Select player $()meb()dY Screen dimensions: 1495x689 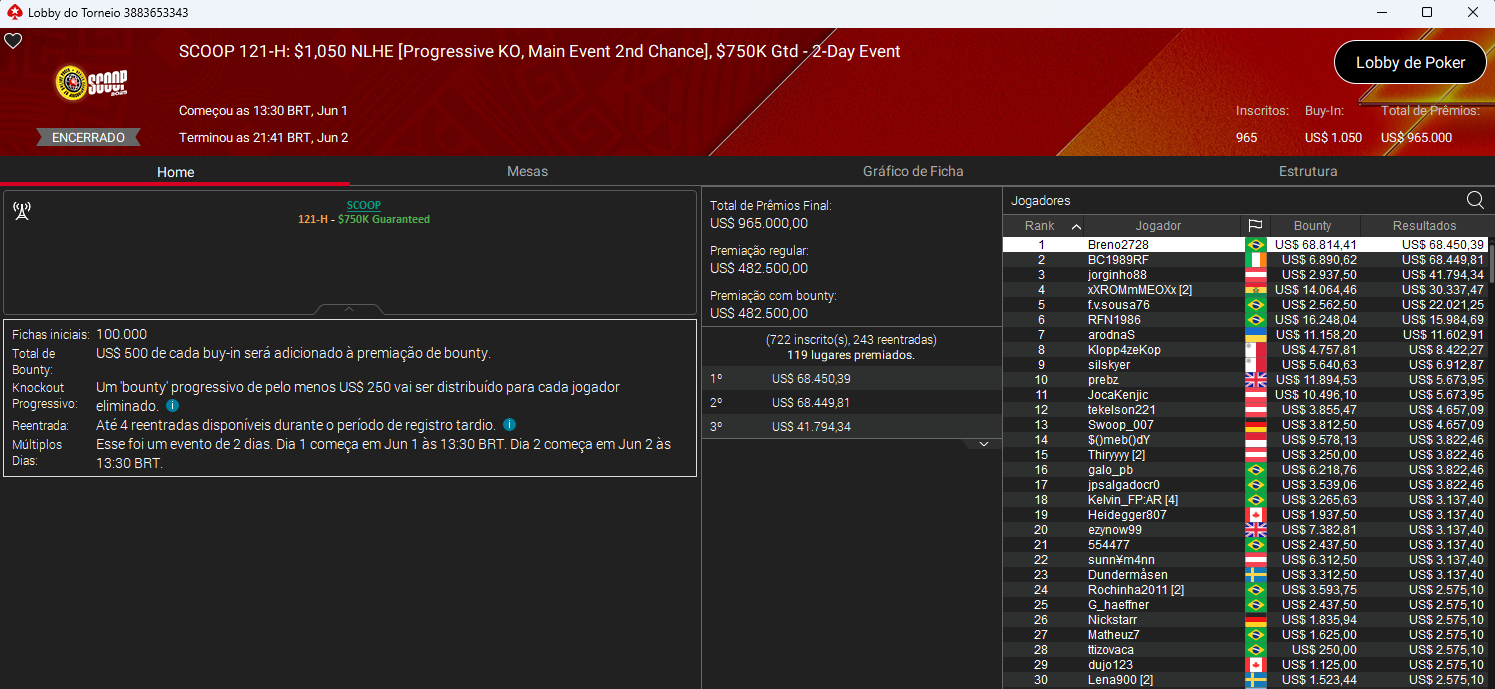(1119, 440)
